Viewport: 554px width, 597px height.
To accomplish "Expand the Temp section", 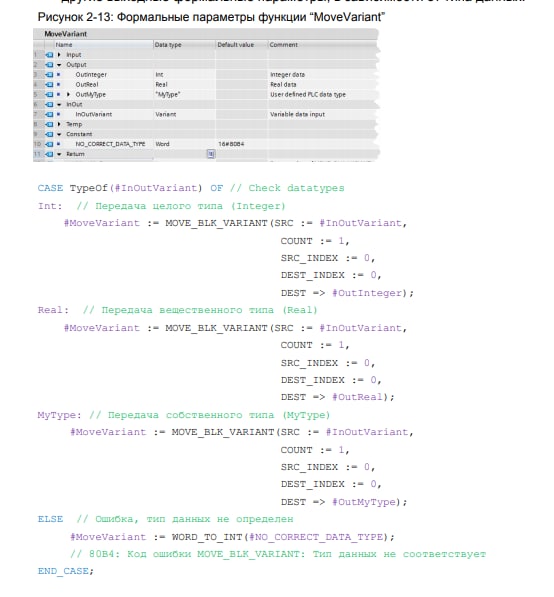I will tap(59, 124).
